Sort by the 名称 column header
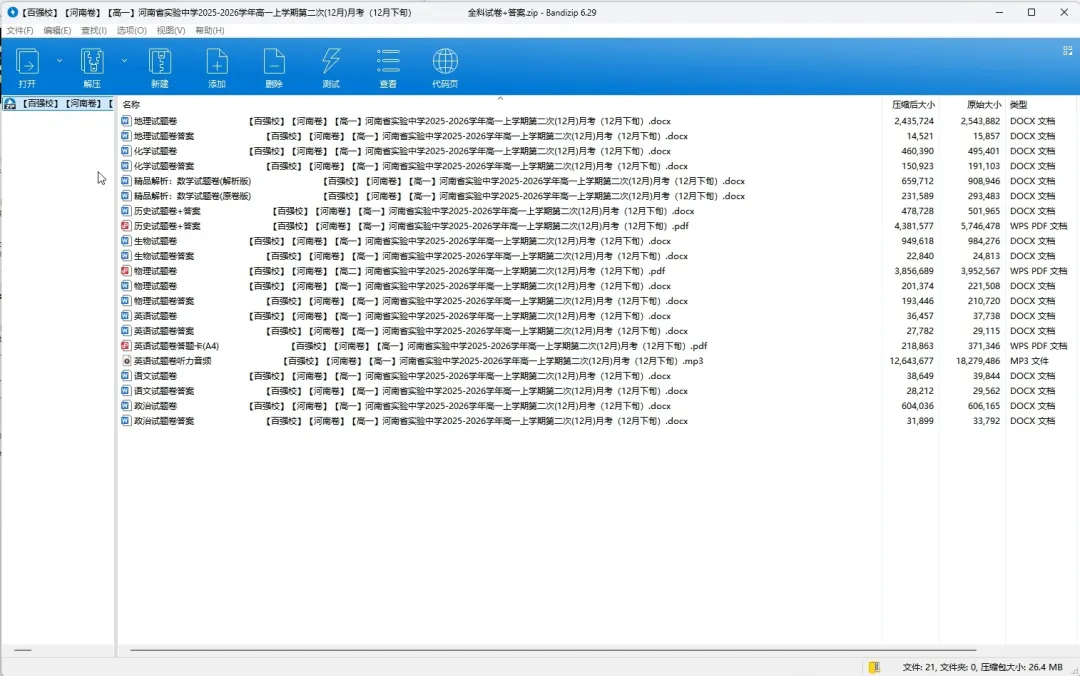 click(131, 105)
